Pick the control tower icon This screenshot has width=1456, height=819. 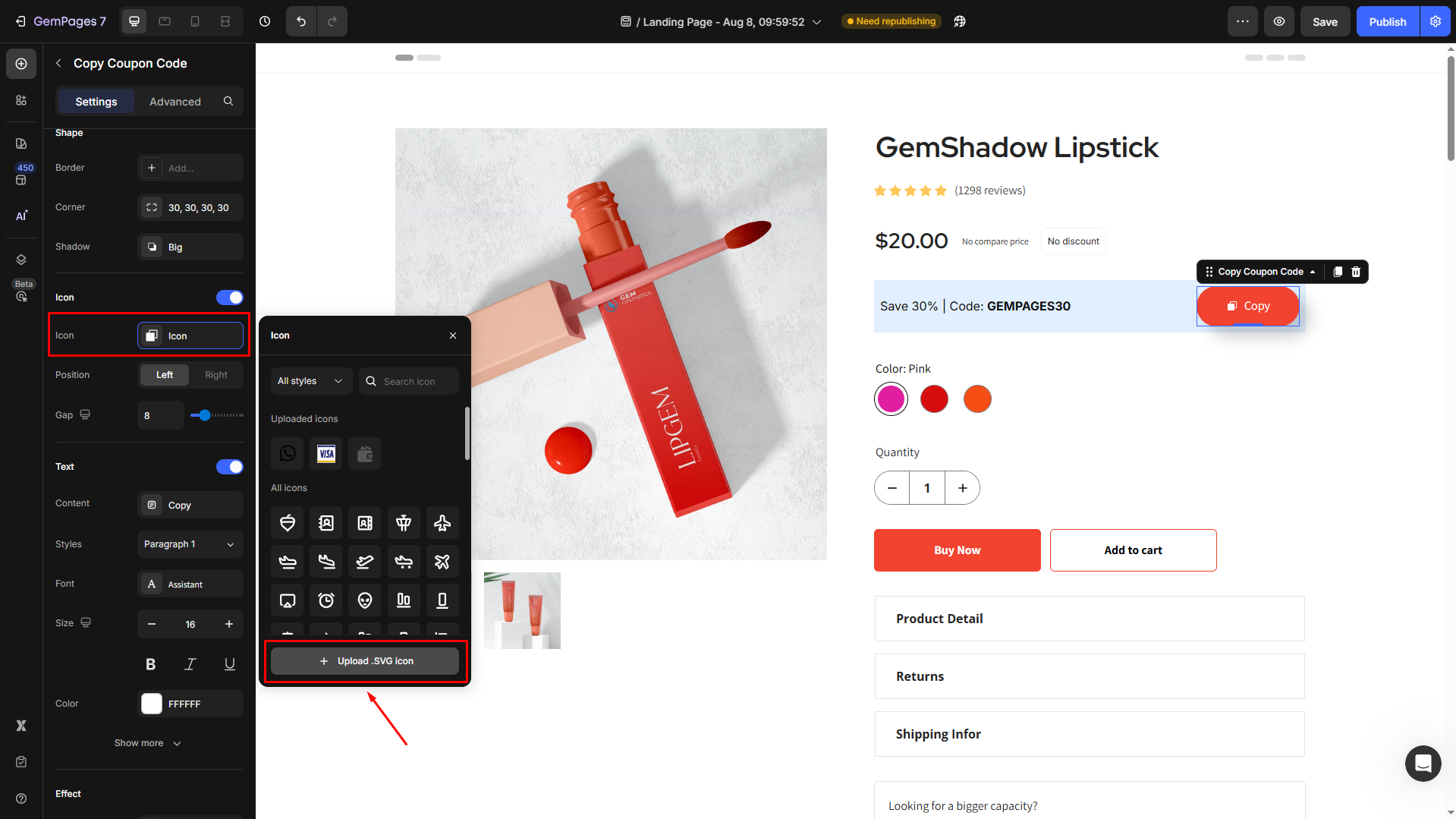pos(404,522)
